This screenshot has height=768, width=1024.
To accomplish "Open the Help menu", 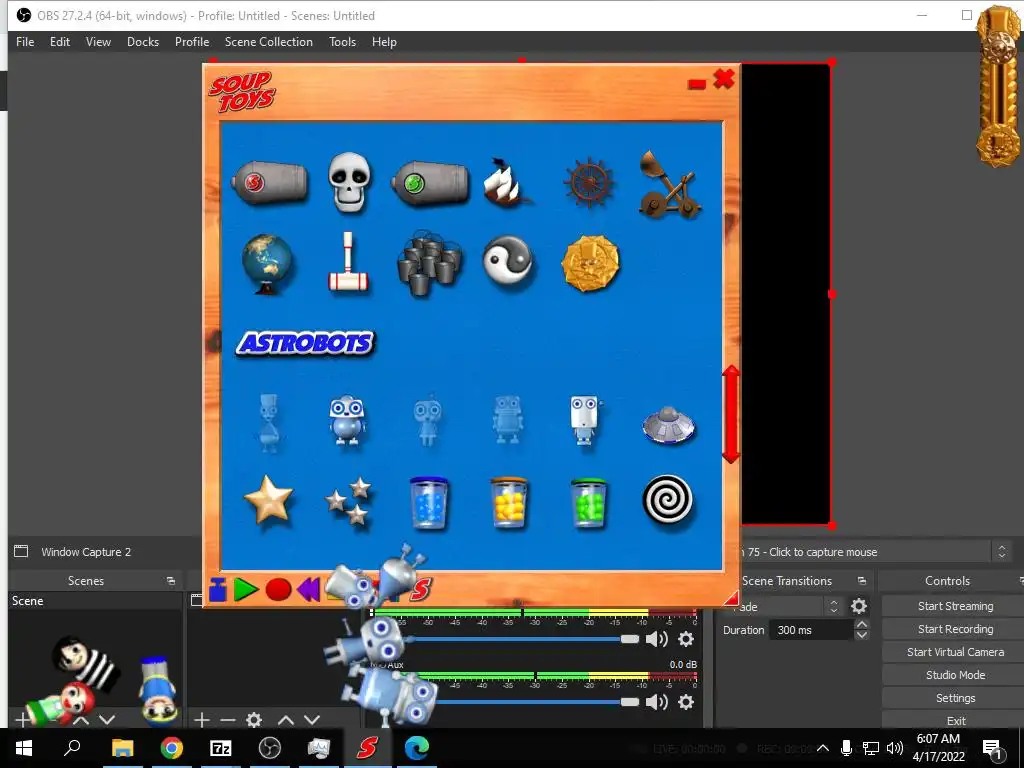I will click(x=384, y=42).
